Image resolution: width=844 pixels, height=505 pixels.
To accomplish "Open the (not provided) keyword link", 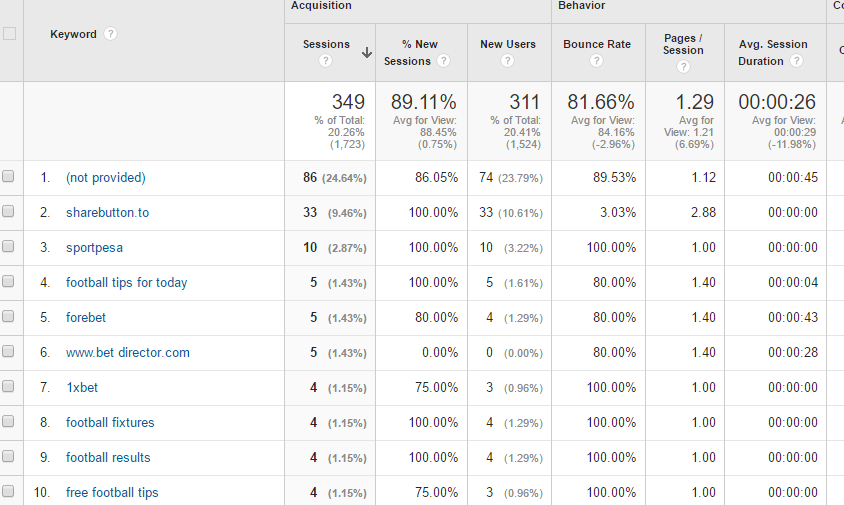I will 106,178.
